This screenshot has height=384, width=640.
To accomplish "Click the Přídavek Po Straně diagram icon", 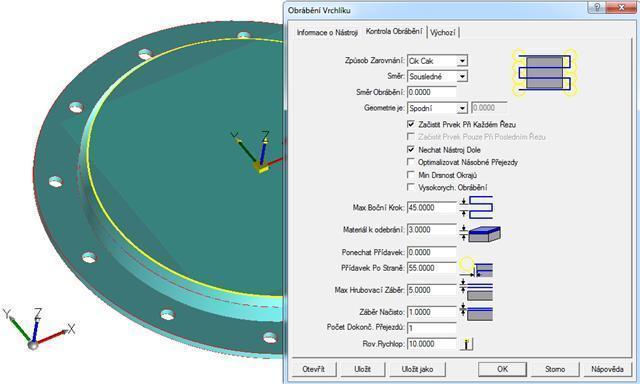I will pos(476,267).
